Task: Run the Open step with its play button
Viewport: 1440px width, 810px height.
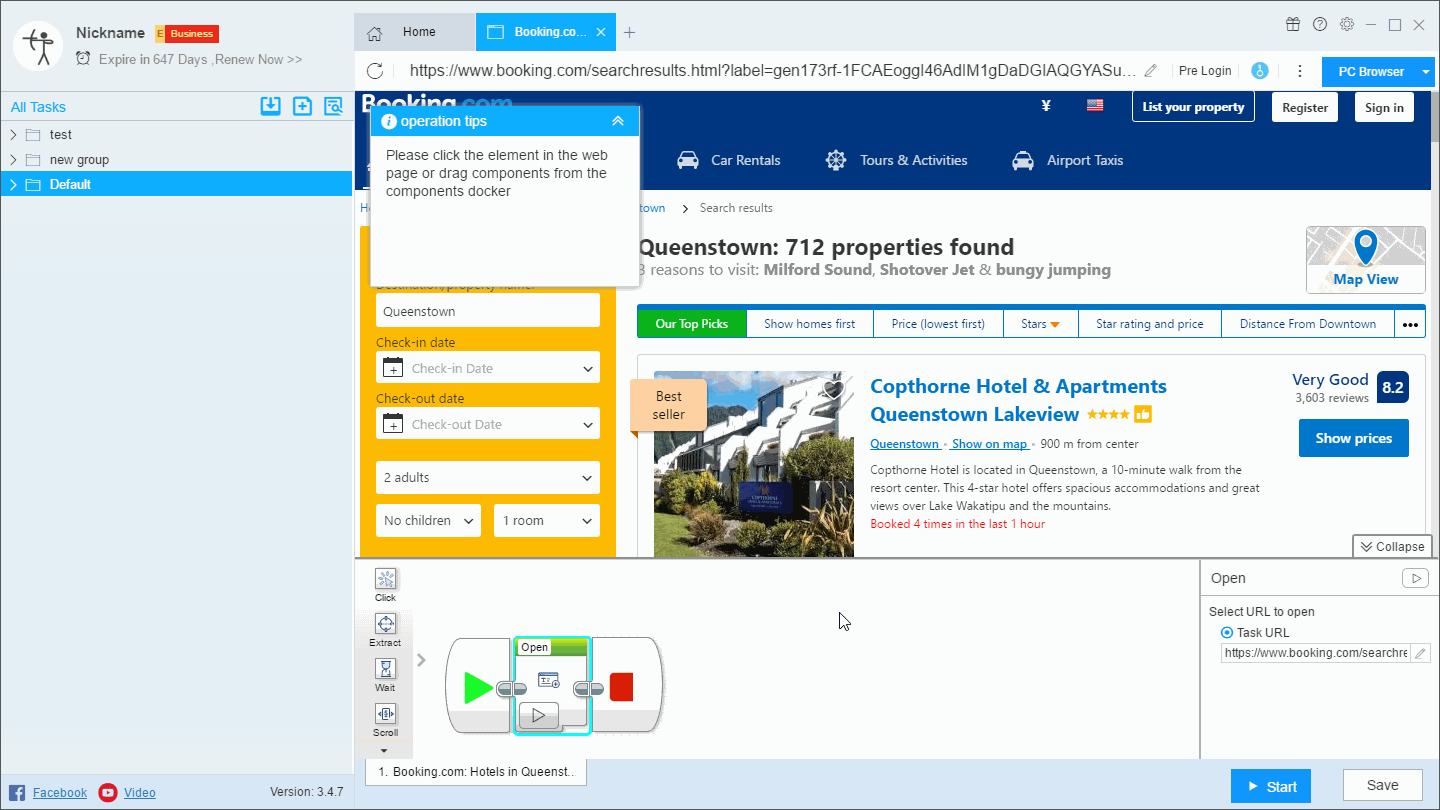Action: [538, 714]
